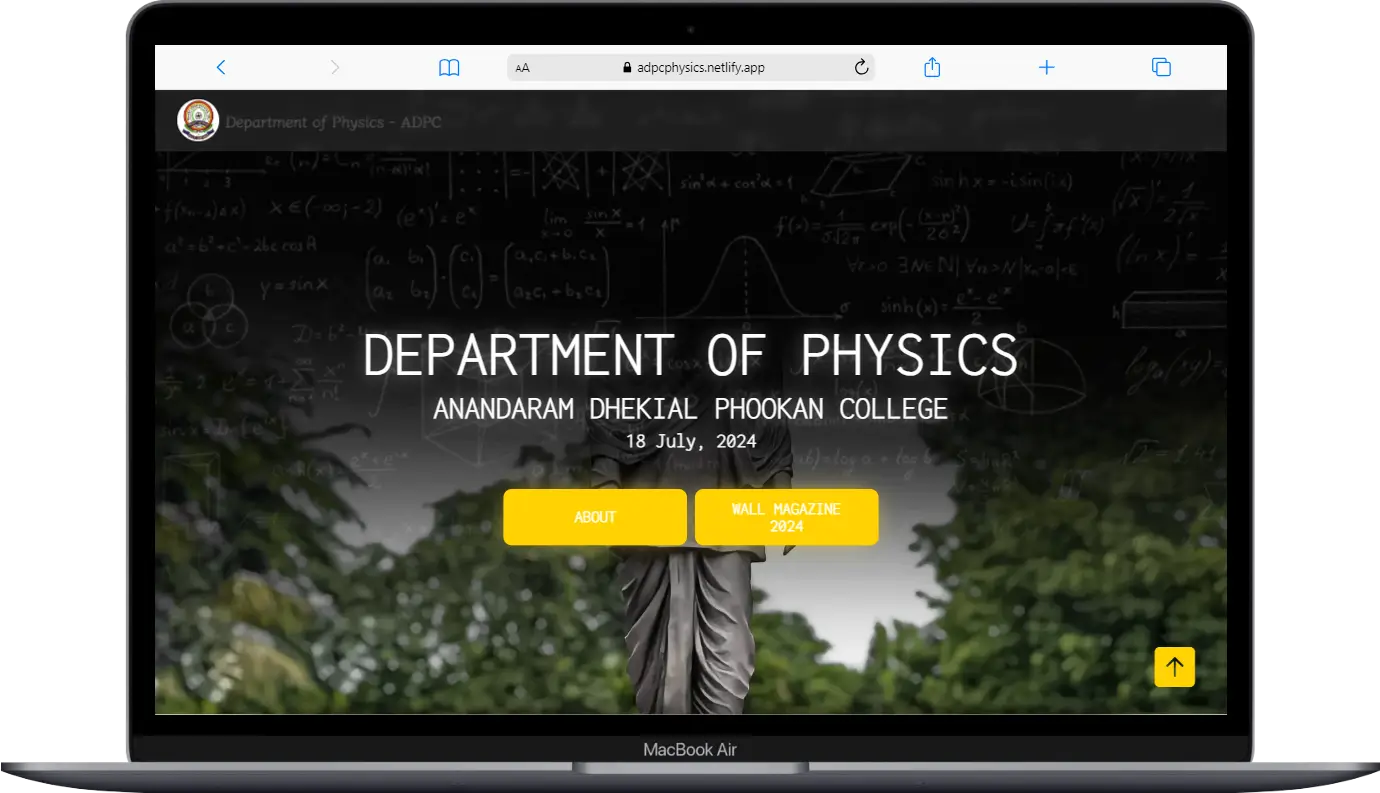This screenshot has width=1380, height=793.
Task: Click the MacBook Air label on bezel
Action: pos(690,749)
